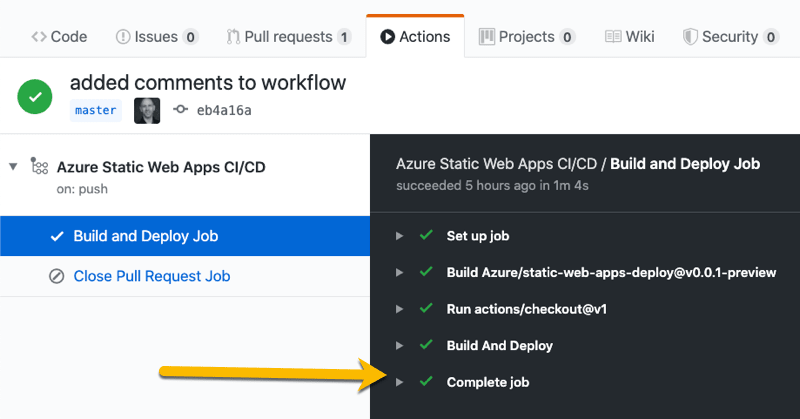Click the Projects count badge 0
Screen dimensions: 800x419
[x=567, y=37]
